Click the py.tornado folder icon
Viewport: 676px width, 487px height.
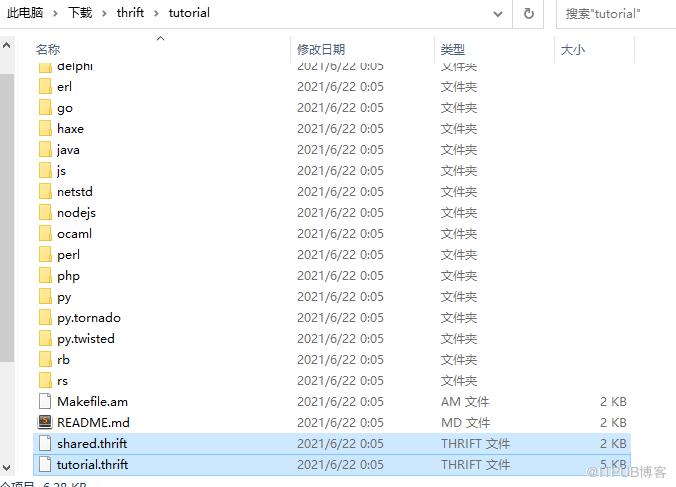click(45, 318)
